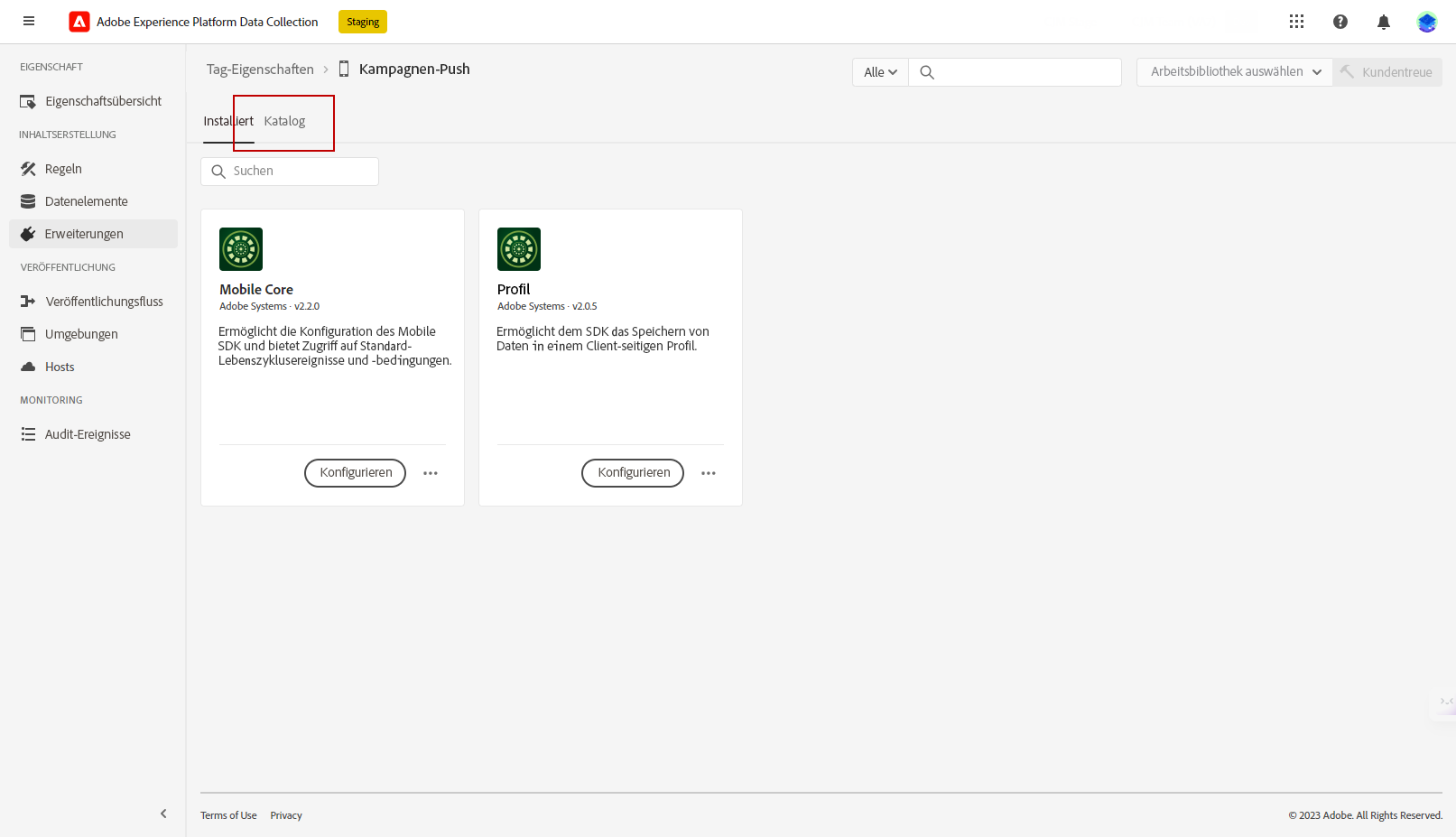Click the Adobe logo icon
Image resolution: width=1456 pixels, height=837 pixels.
(79, 22)
